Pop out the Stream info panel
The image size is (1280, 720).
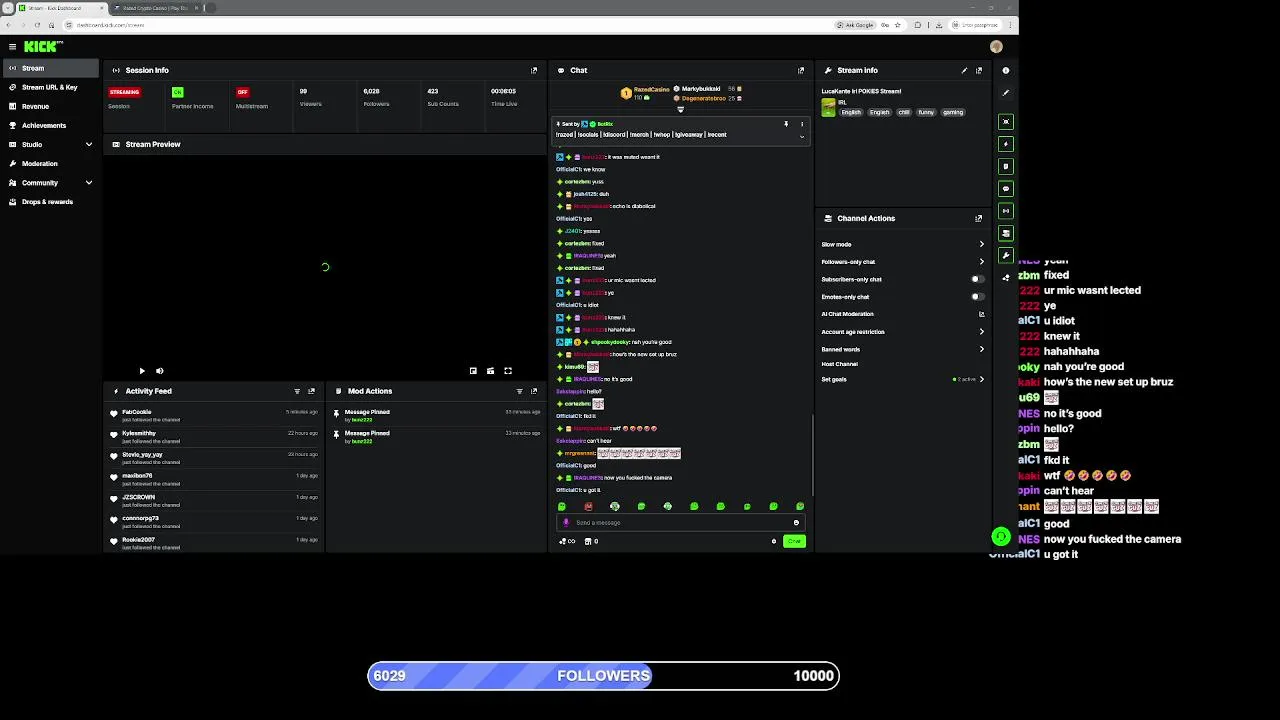[x=979, y=70]
